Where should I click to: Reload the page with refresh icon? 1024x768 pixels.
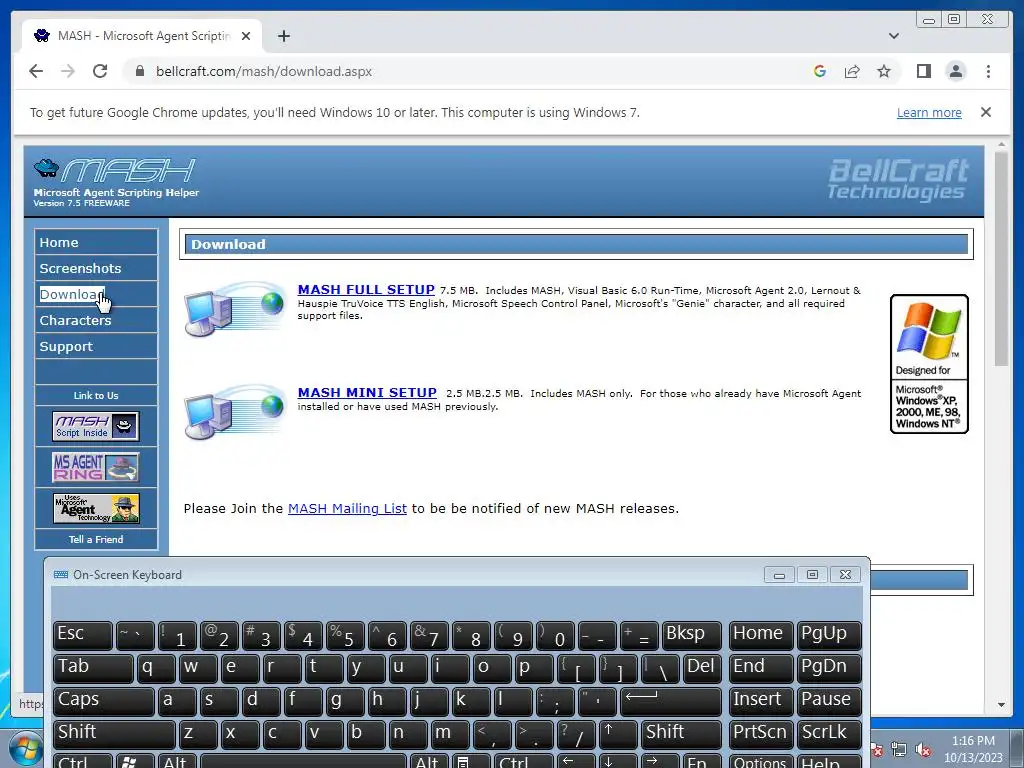pyautogui.click(x=100, y=71)
